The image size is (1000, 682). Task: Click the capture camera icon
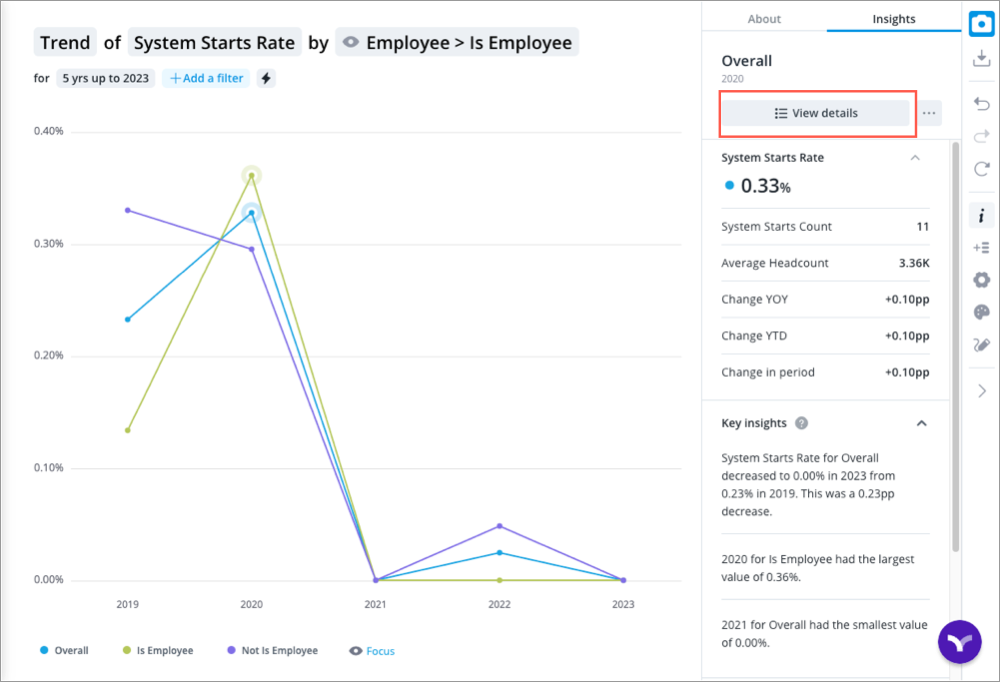pos(981,23)
